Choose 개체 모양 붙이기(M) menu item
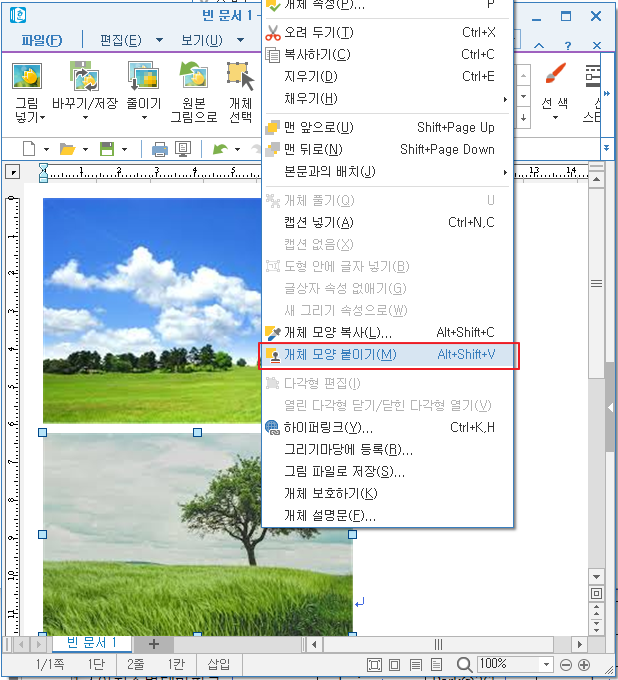This screenshot has height=680, width=618. click(x=387, y=355)
